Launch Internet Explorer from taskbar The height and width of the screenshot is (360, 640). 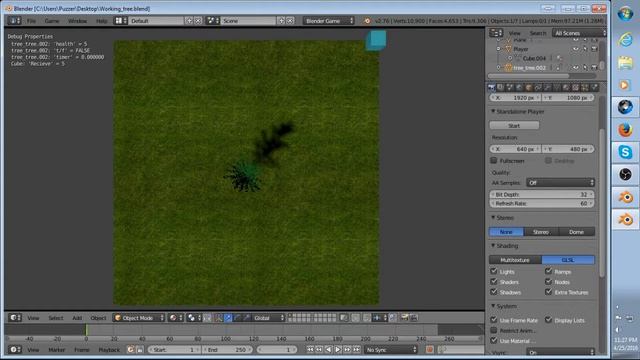pos(625,40)
